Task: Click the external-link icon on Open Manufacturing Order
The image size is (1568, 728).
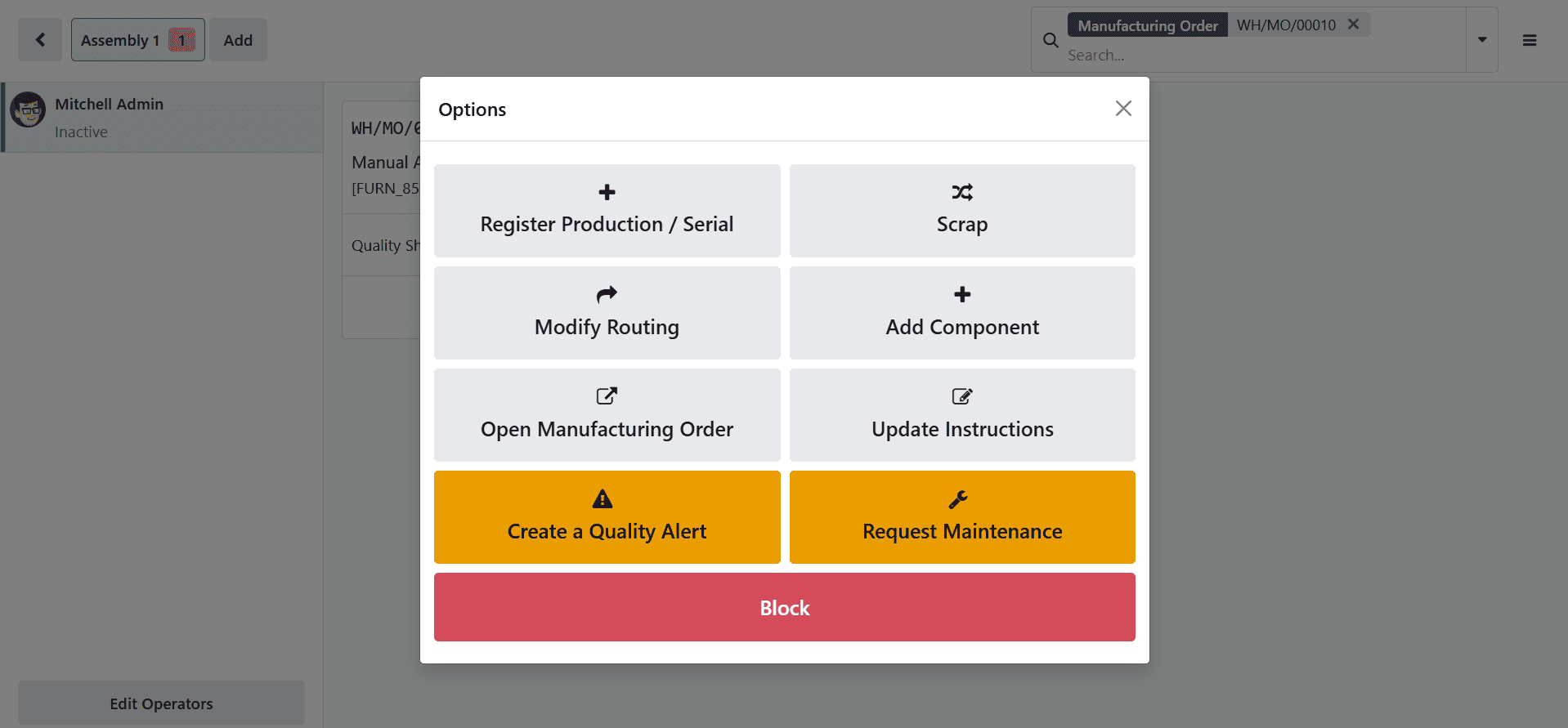Action: pyautogui.click(x=607, y=396)
